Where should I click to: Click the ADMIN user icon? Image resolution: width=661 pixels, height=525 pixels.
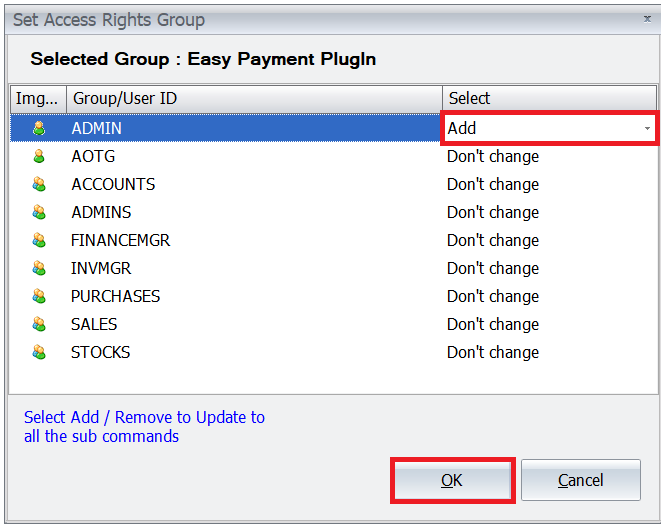(39, 128)
